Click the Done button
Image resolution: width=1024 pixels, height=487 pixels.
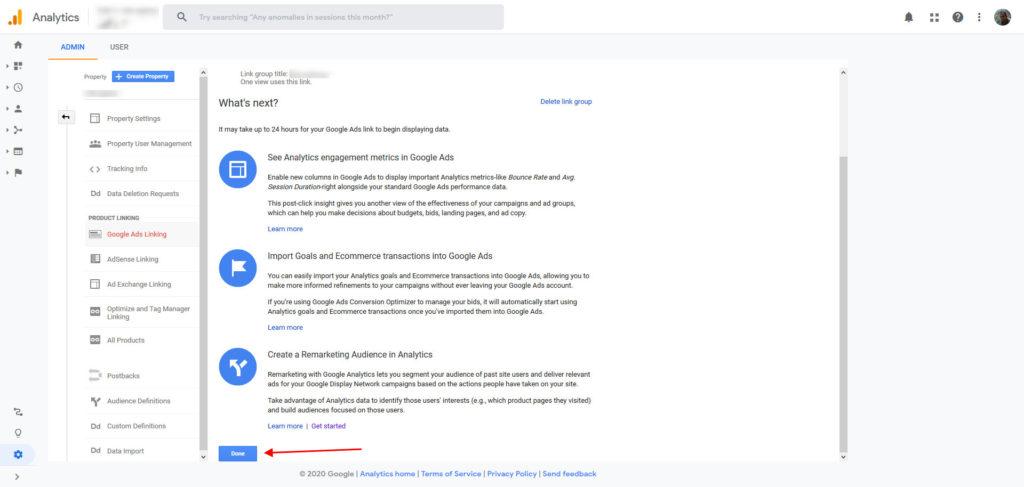[238, 454]
